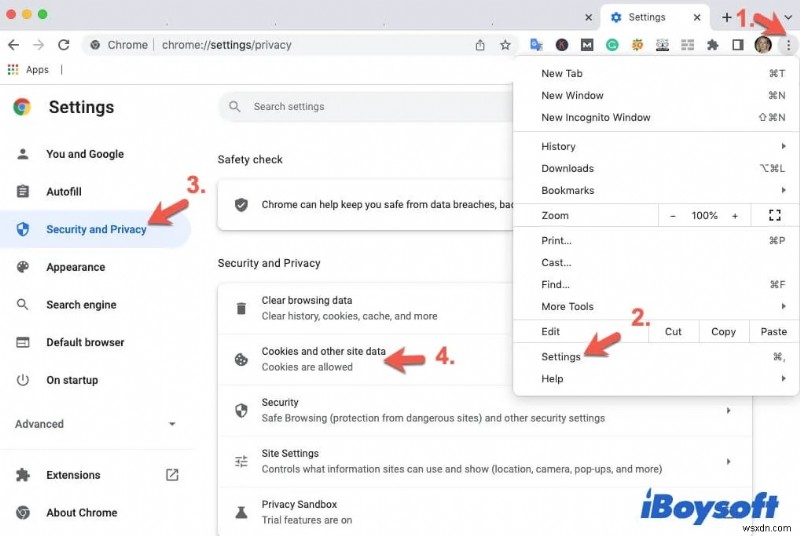Choose New Window from Chrome menu
The height and width of the screenshot is (536, 800).
coord(656,95)
